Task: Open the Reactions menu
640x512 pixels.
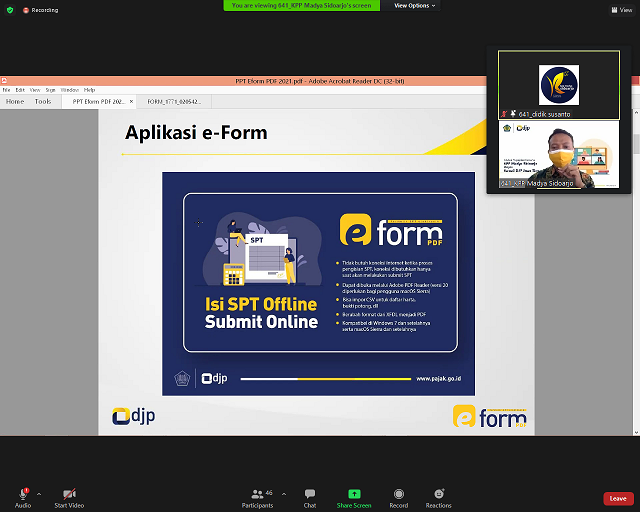Action: (438, 493)
